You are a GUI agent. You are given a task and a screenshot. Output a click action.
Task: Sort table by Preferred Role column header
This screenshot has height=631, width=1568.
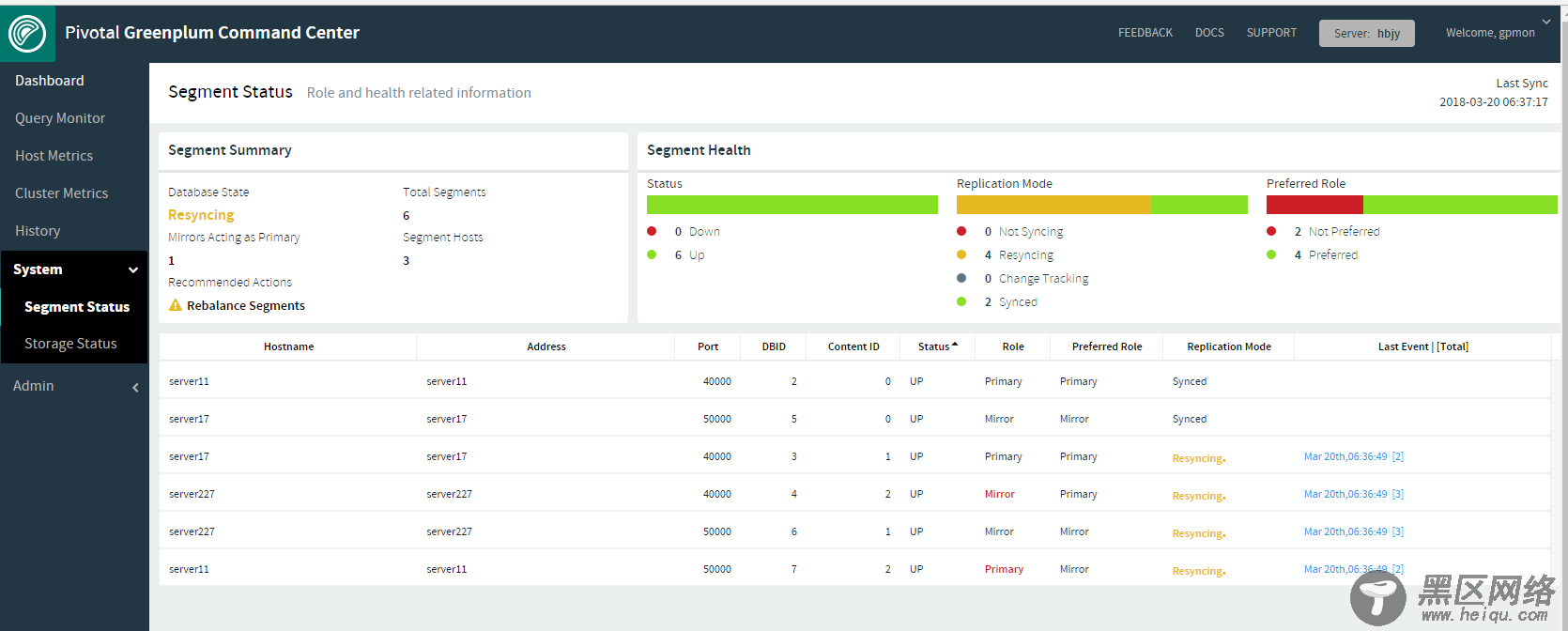[1107, 346]
